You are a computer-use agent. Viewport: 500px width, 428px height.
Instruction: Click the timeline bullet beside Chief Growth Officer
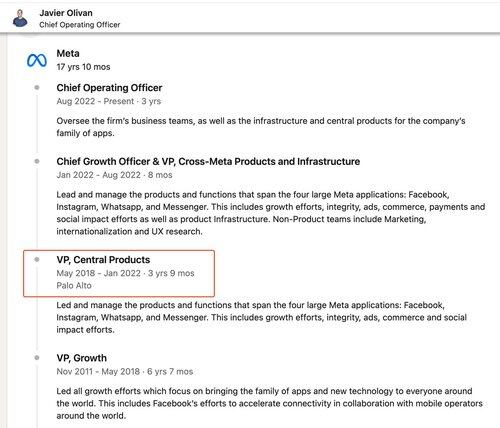tap(37, 161)
